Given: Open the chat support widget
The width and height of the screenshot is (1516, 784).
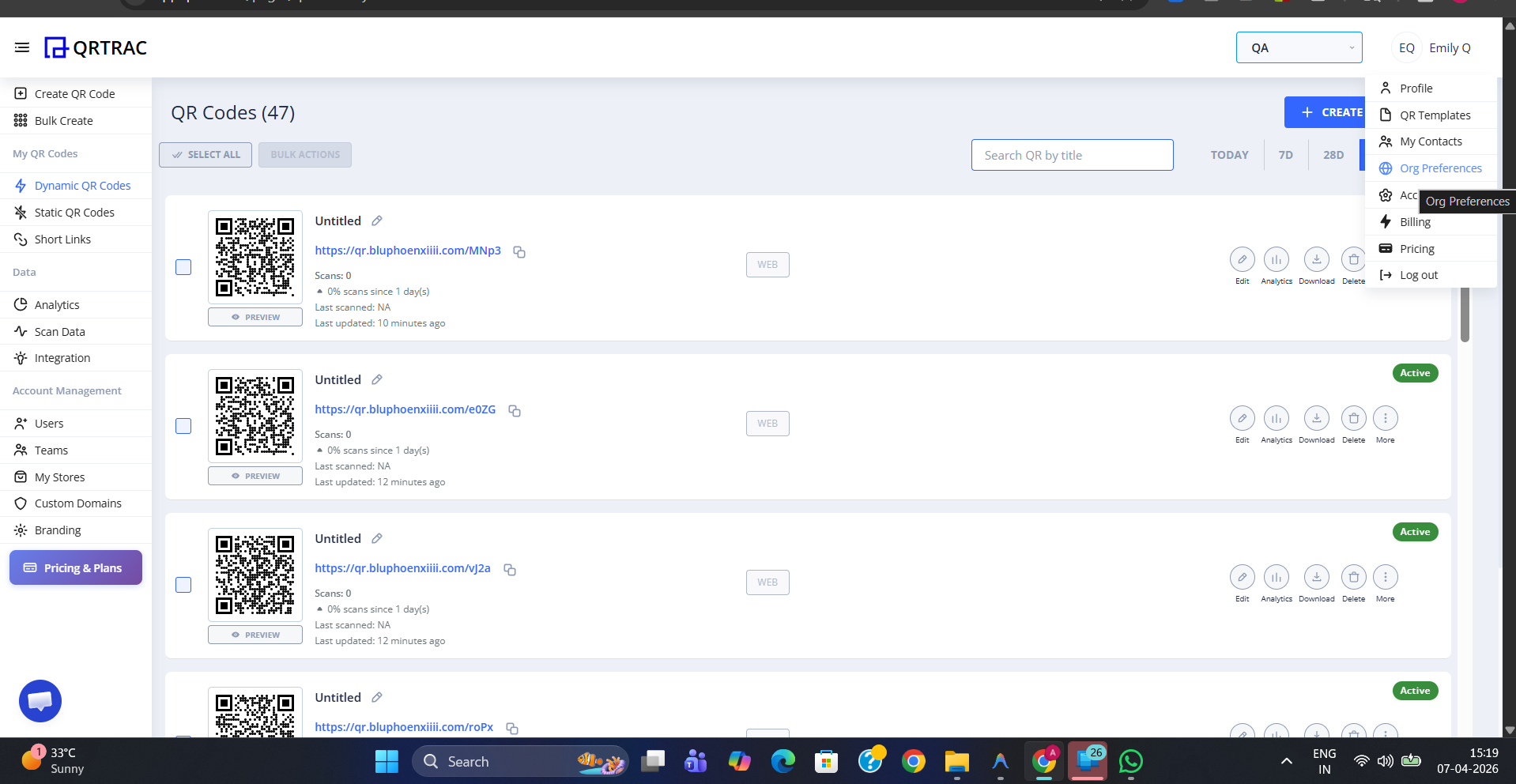Looking at the screenshot, I should point(40,701).
